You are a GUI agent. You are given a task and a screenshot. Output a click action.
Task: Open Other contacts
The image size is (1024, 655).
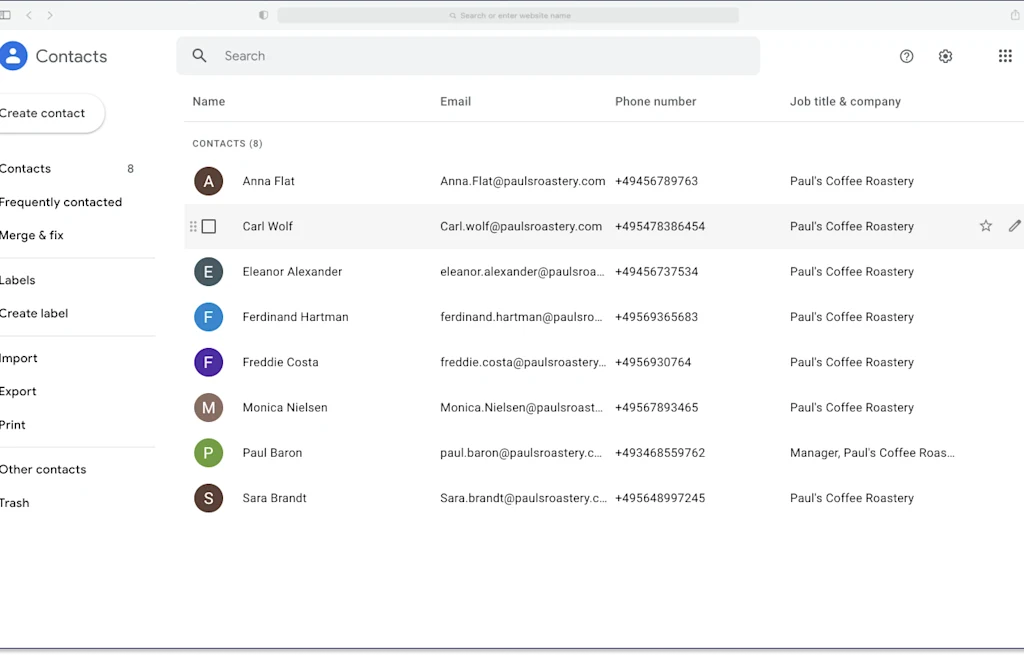[43, 469]
